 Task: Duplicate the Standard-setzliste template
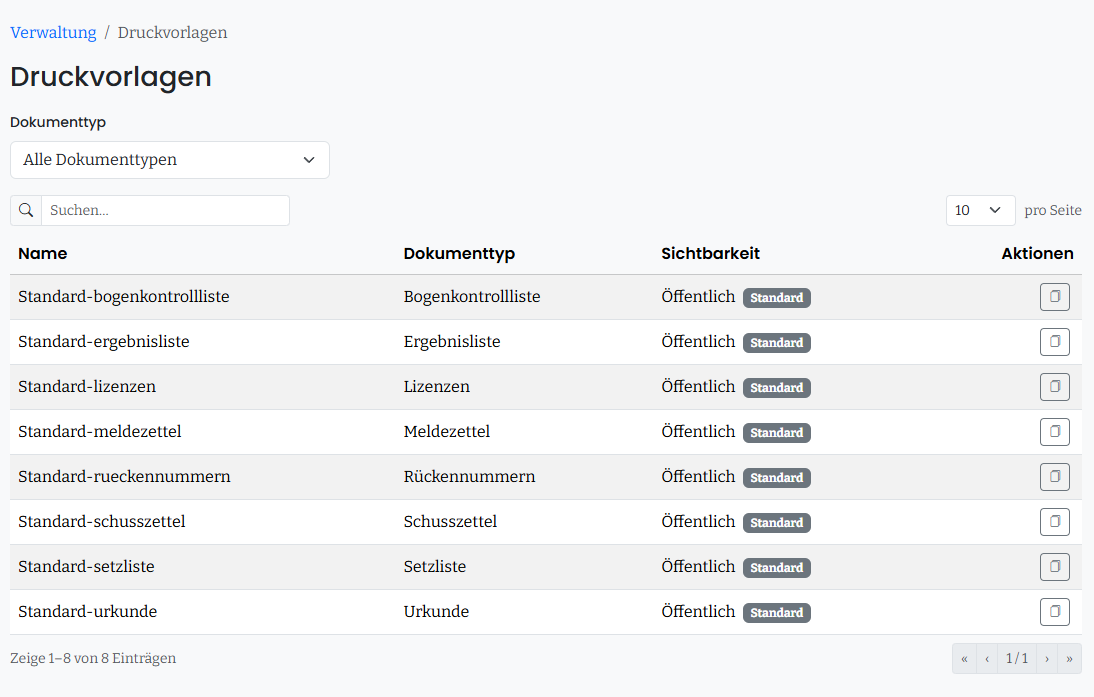pyautogui.click(x=1054, y=567)
